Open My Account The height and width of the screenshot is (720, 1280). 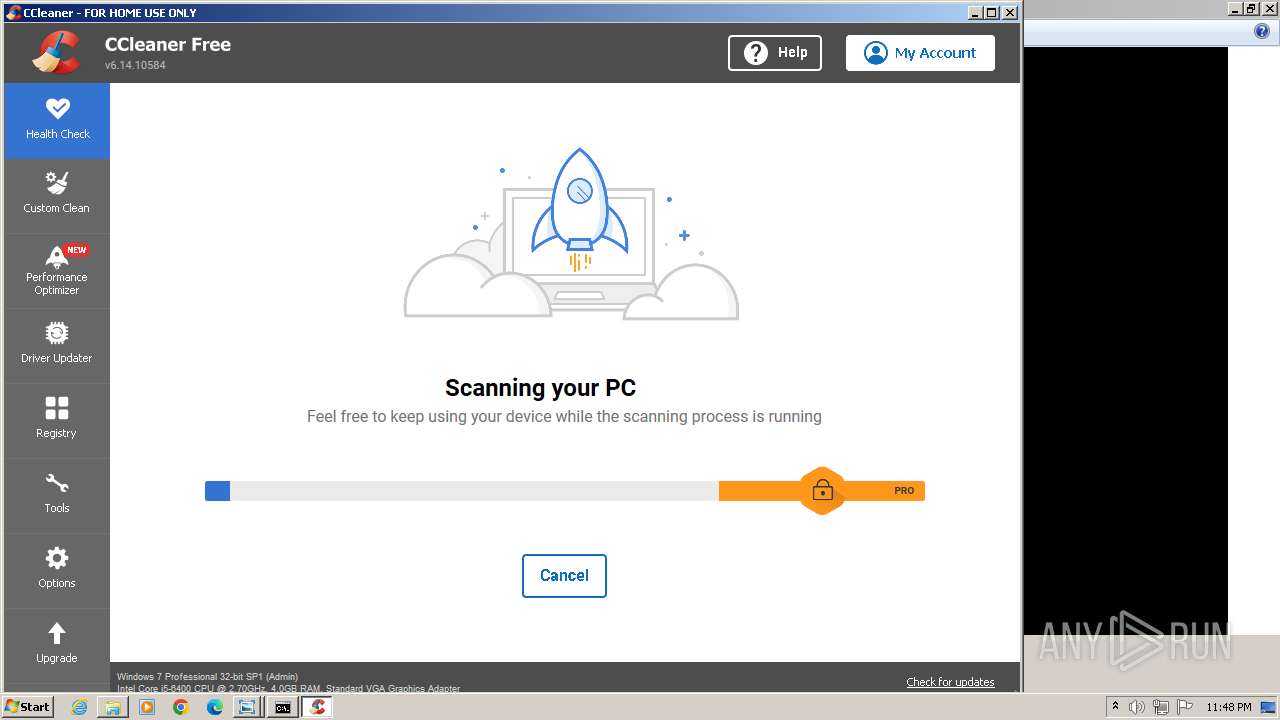tap(920, 53)
